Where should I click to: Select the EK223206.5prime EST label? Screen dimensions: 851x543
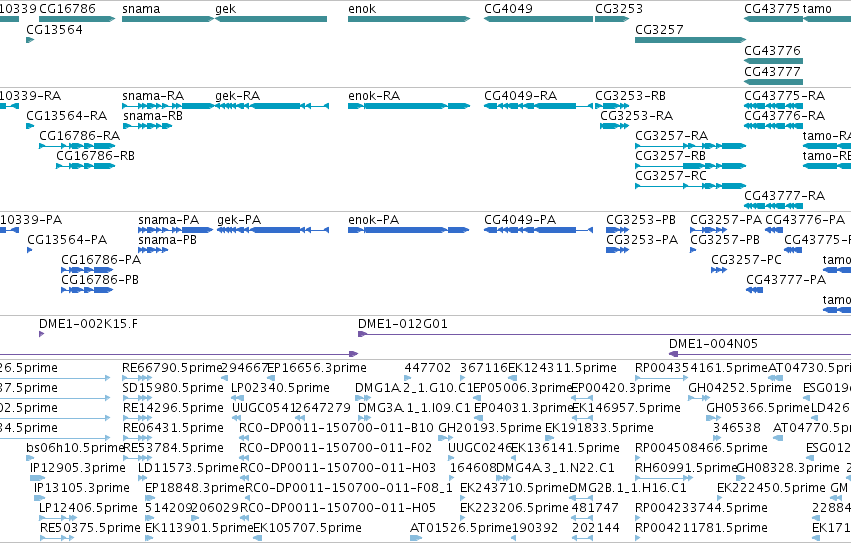click(x=515, y=508)
